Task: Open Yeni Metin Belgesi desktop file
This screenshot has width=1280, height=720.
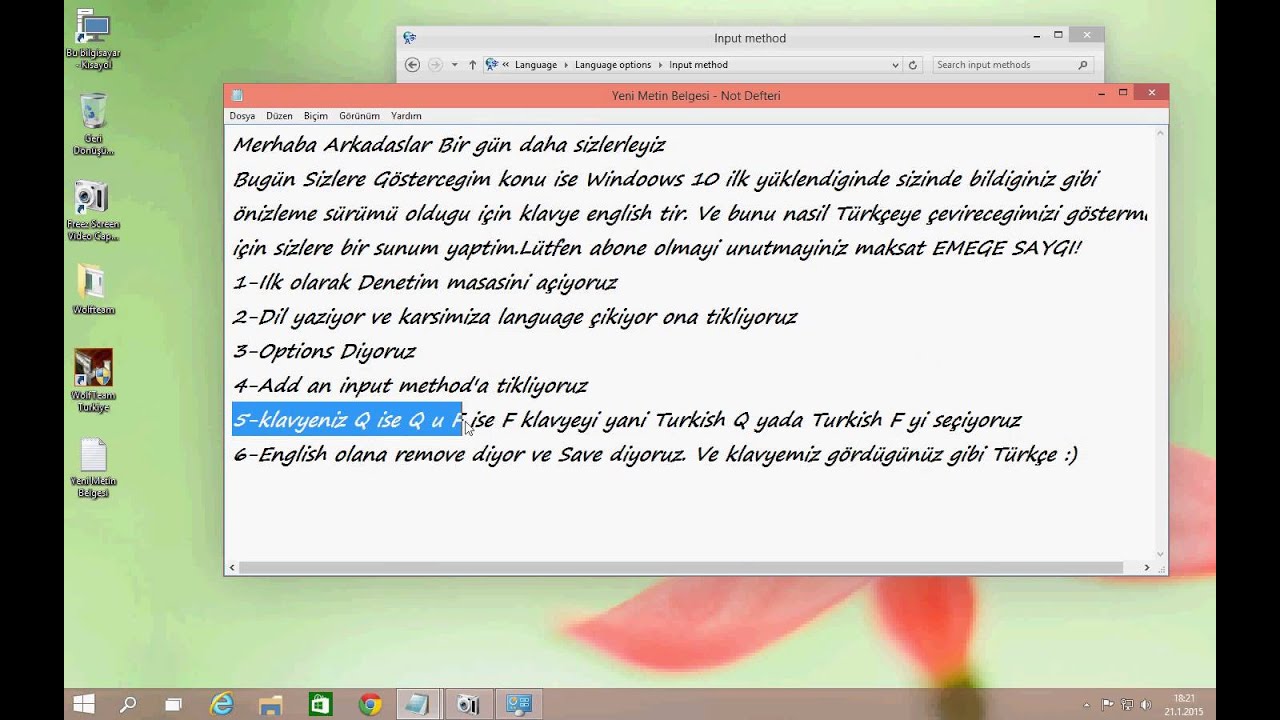Action: 93,468
